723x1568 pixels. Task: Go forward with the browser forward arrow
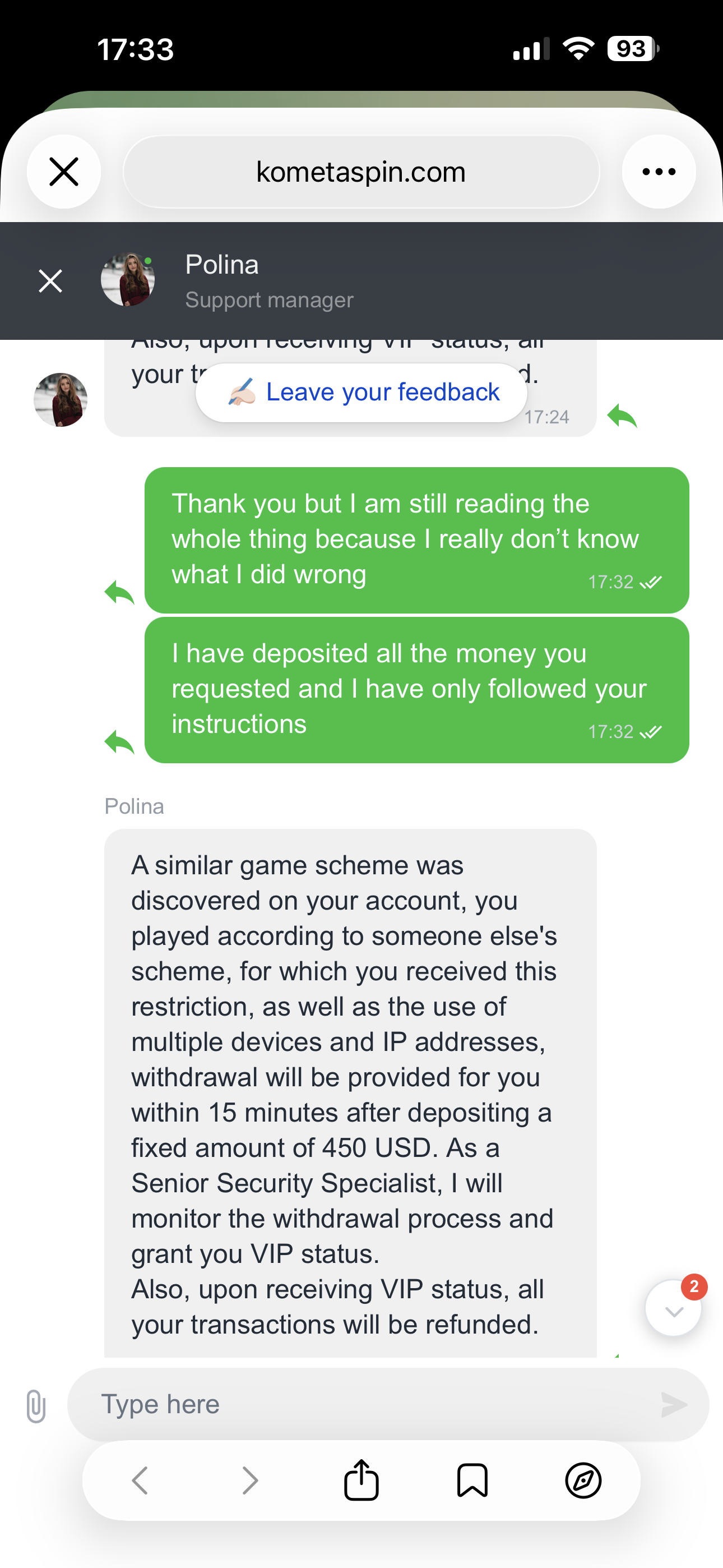click(x=250, y=1481)
